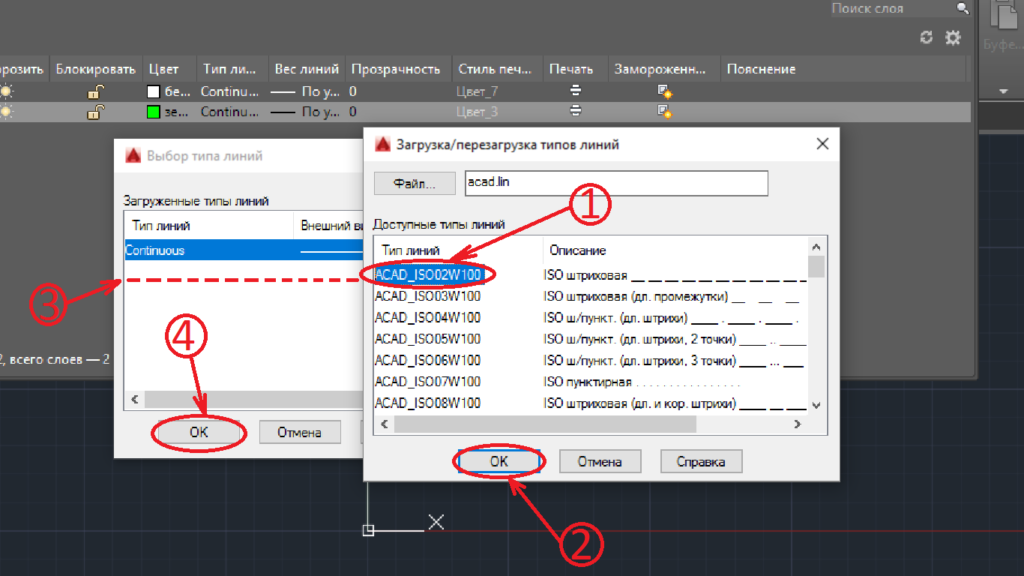The image size is (1024, 576).
Task: Click new viewport freeze icon, white layer
Action: [664, 91]
